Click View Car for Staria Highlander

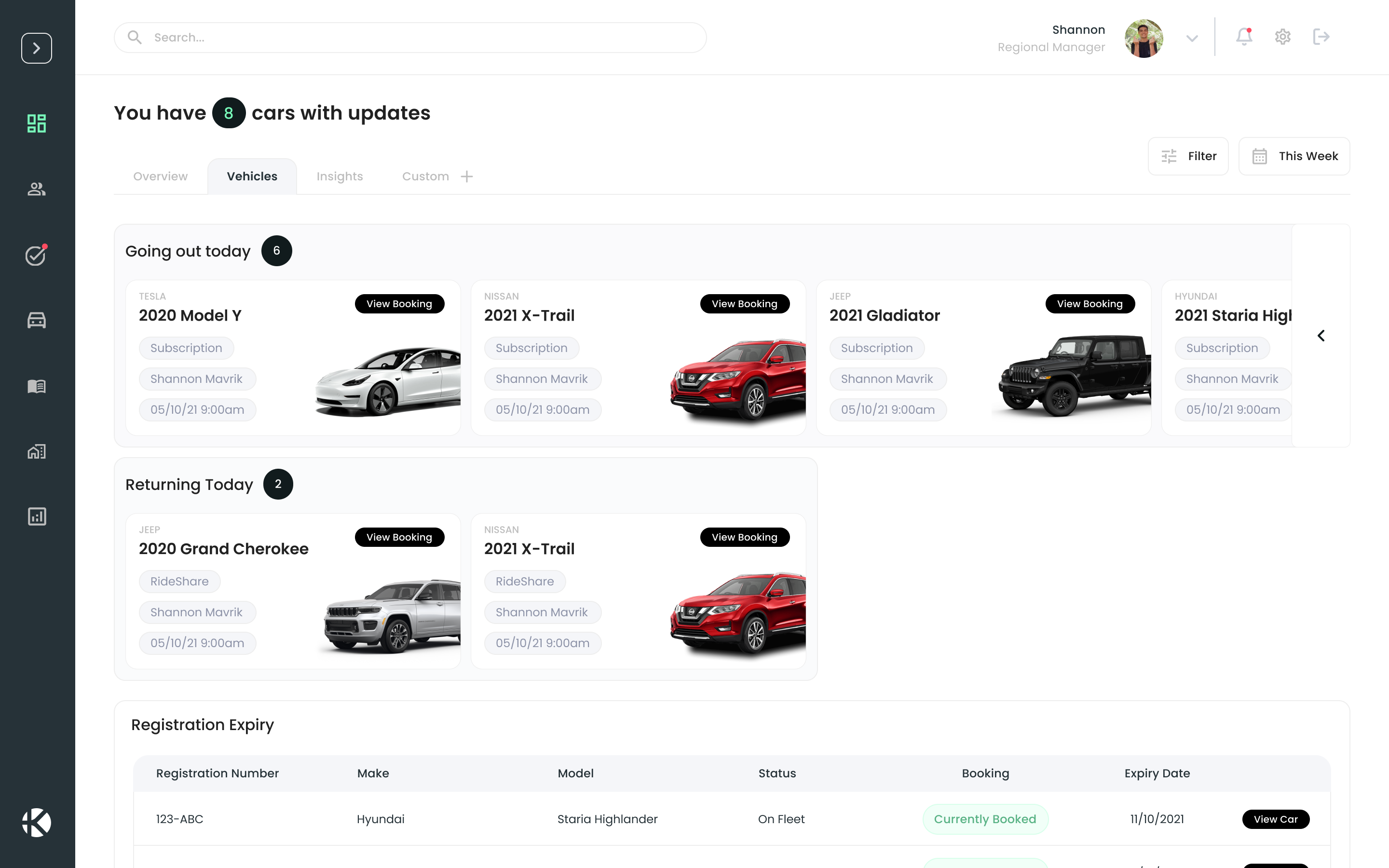point(1275,819)
